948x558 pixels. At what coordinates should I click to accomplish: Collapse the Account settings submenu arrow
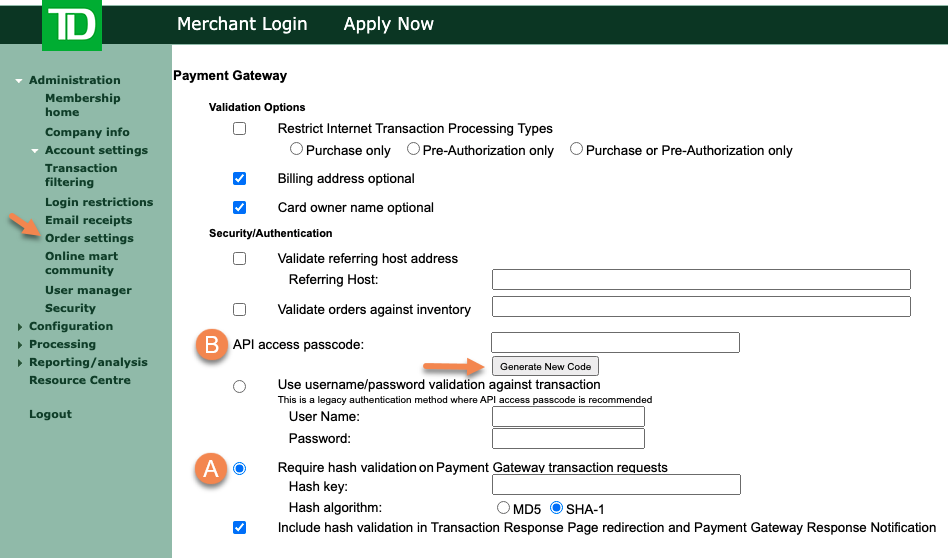click(x=35, y=151)
